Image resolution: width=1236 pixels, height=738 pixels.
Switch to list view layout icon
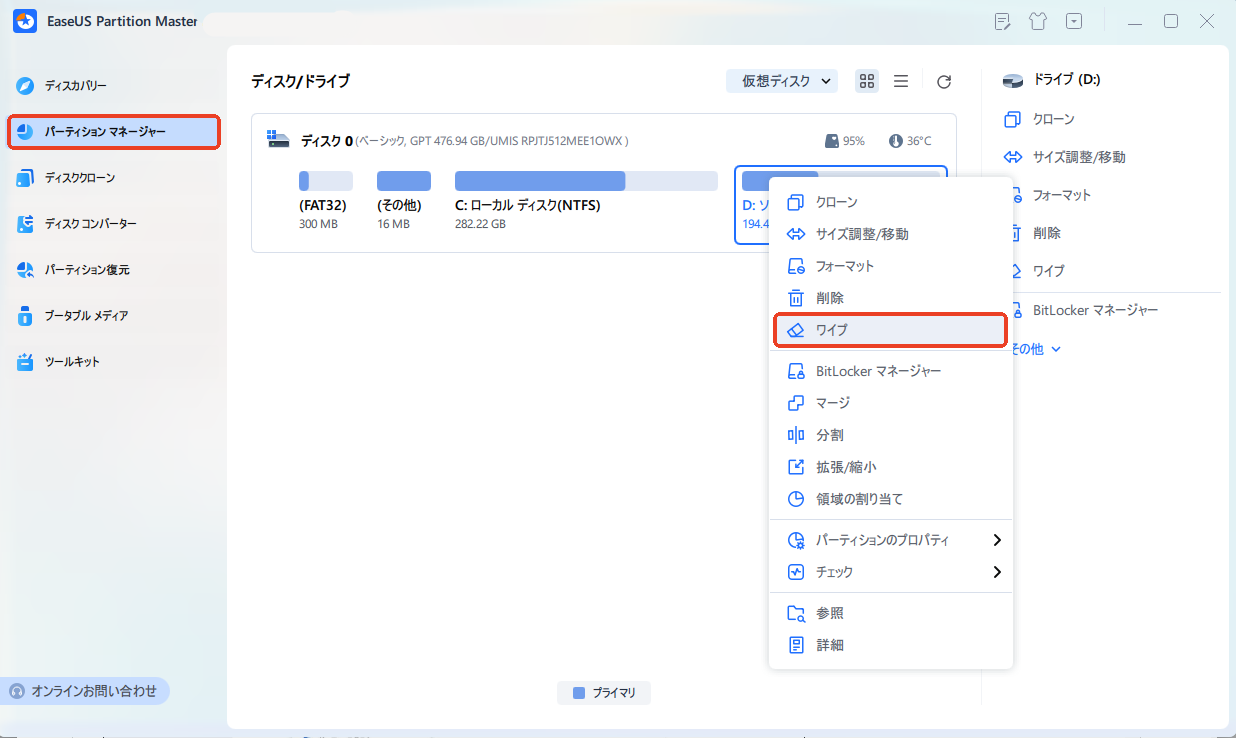click(901, 82)
